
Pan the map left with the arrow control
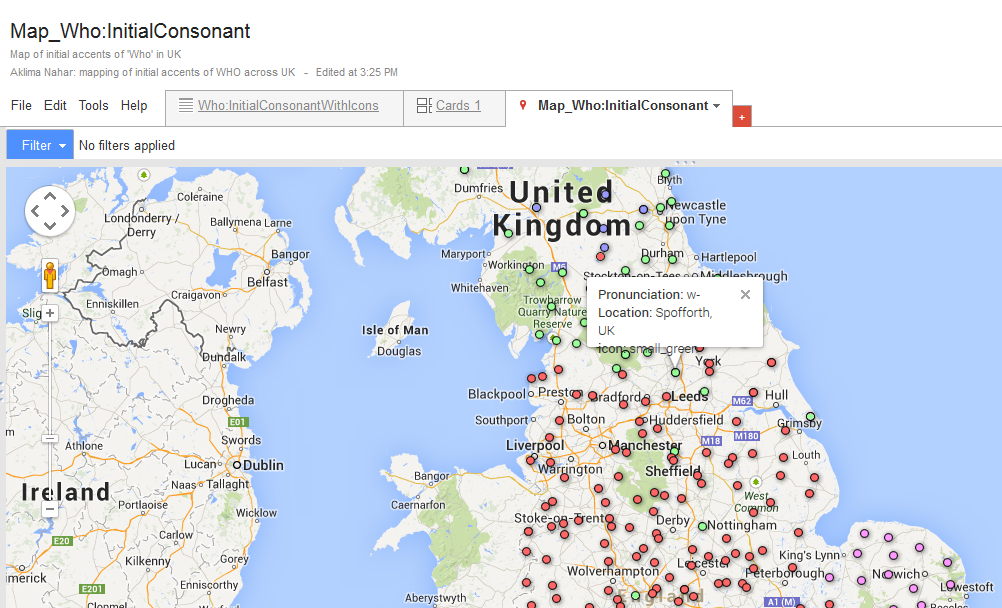pyautogui.click(x=35, y=211)
